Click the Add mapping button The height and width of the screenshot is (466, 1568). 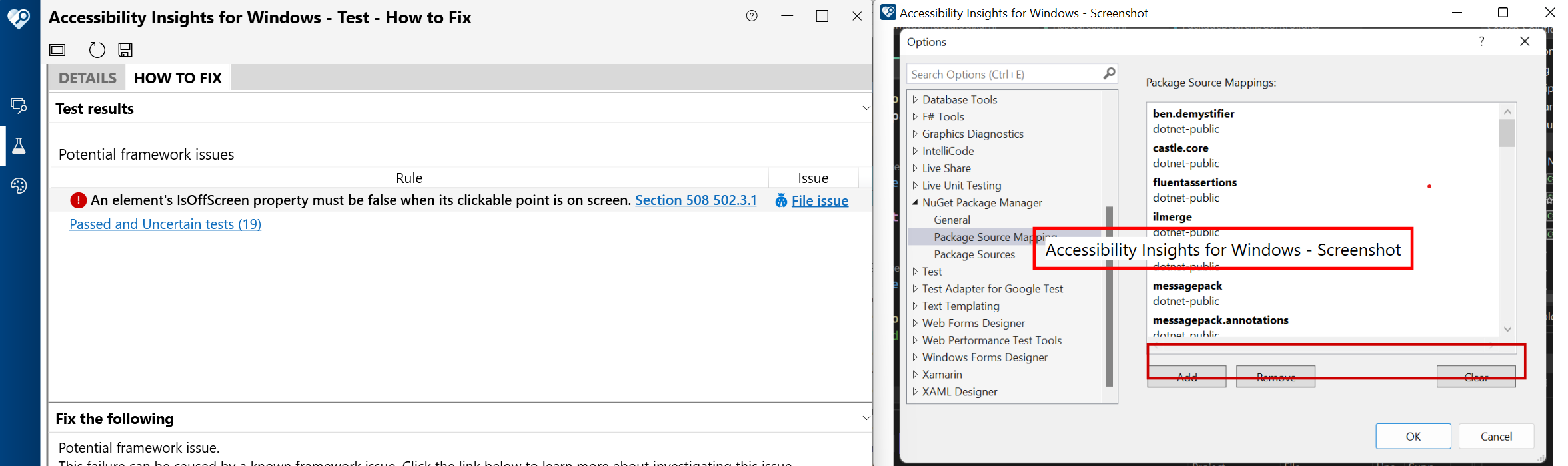[x=1187, y=377]
